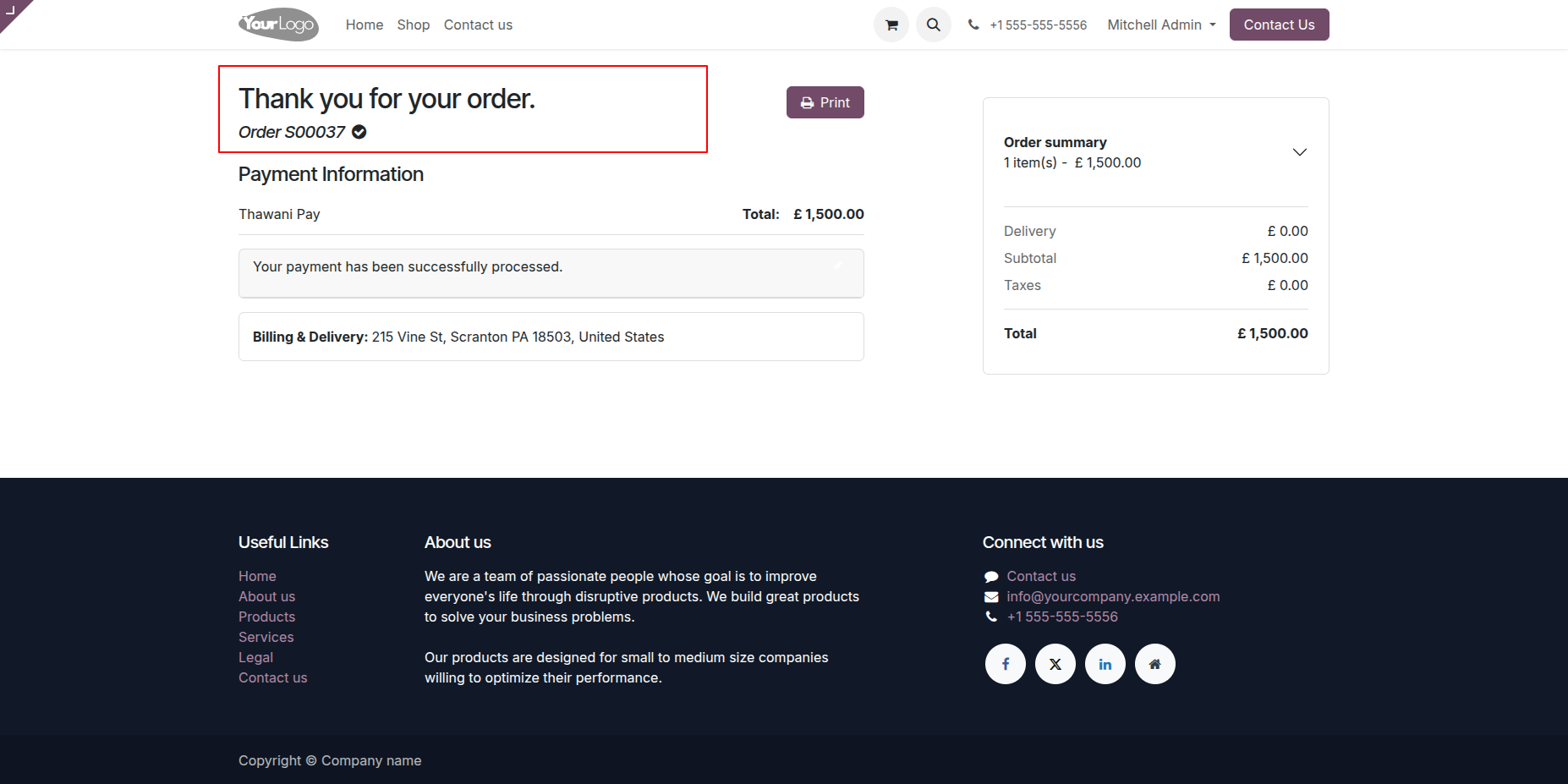Click the search magnifier icon
Screen dimensions: 1568x784
934,25
